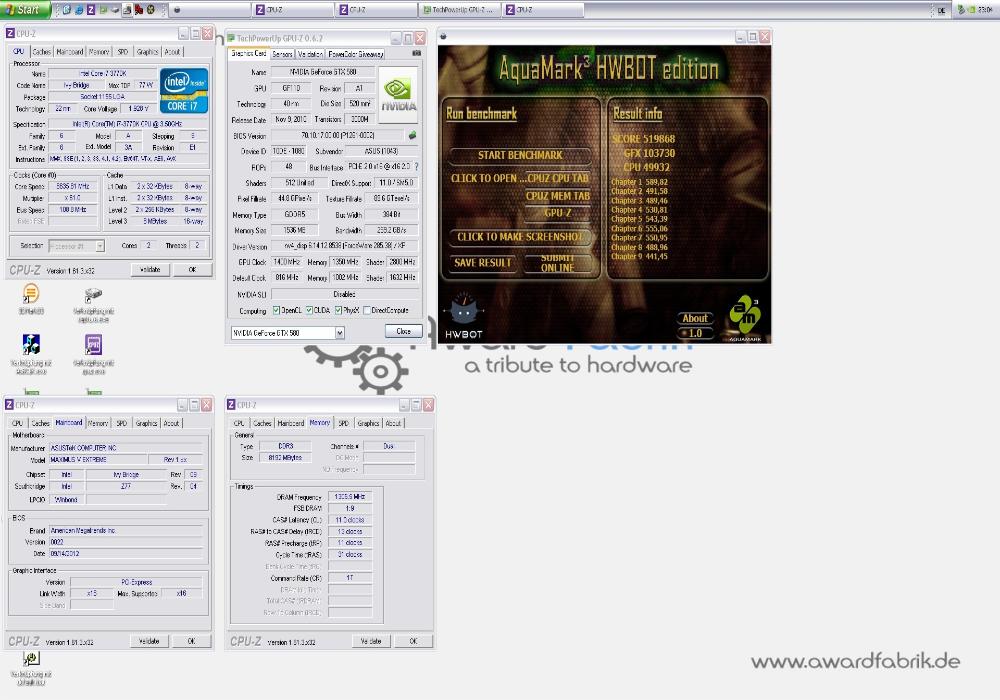Open the PowerColor Giveaway tab
The width and height of the screenshot is (1000, 700).
356,54
